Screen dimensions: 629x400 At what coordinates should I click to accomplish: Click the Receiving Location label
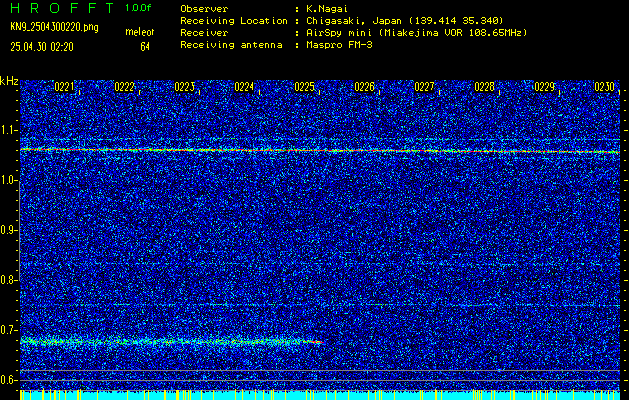pyautogui.click(x=234, y=21)
